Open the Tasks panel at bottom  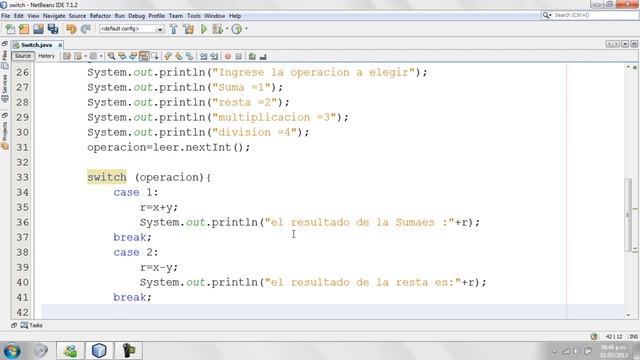coord(32,325)
